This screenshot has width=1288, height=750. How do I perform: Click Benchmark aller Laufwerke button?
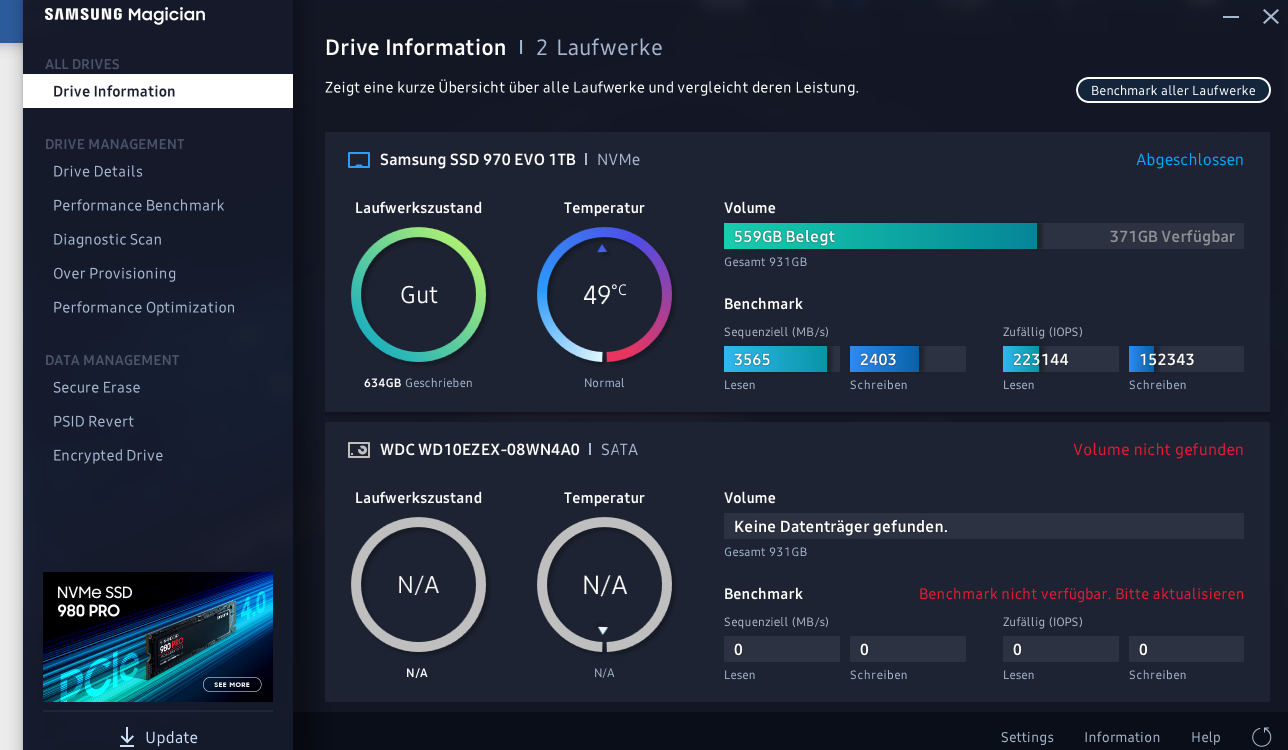click(x=1173, y=90)
